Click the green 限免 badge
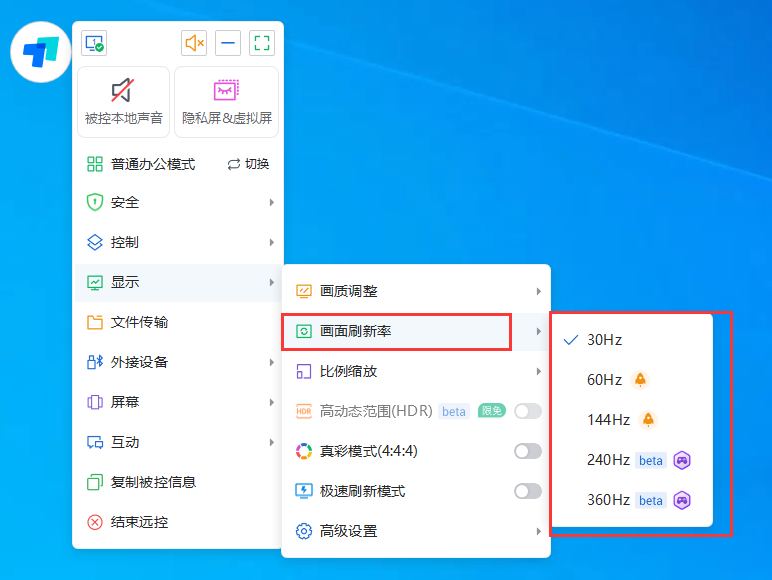772x580 pixels. click(x=491, y=411)
